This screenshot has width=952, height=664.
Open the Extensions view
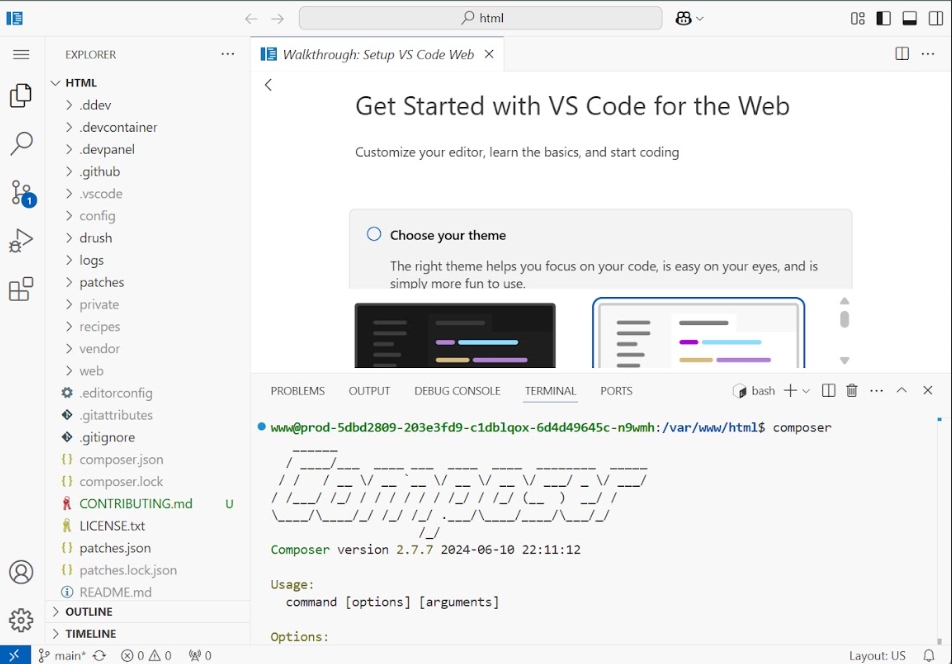tap(22, 288)
